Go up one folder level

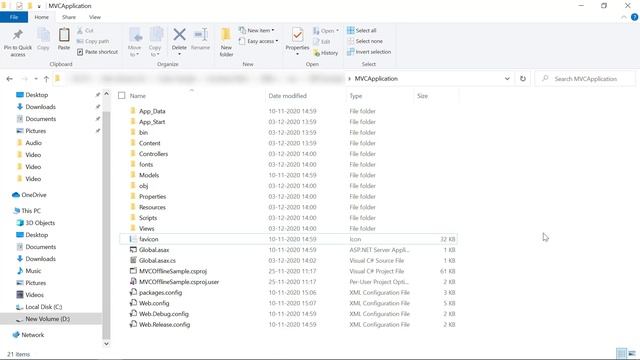click(46, 79)
